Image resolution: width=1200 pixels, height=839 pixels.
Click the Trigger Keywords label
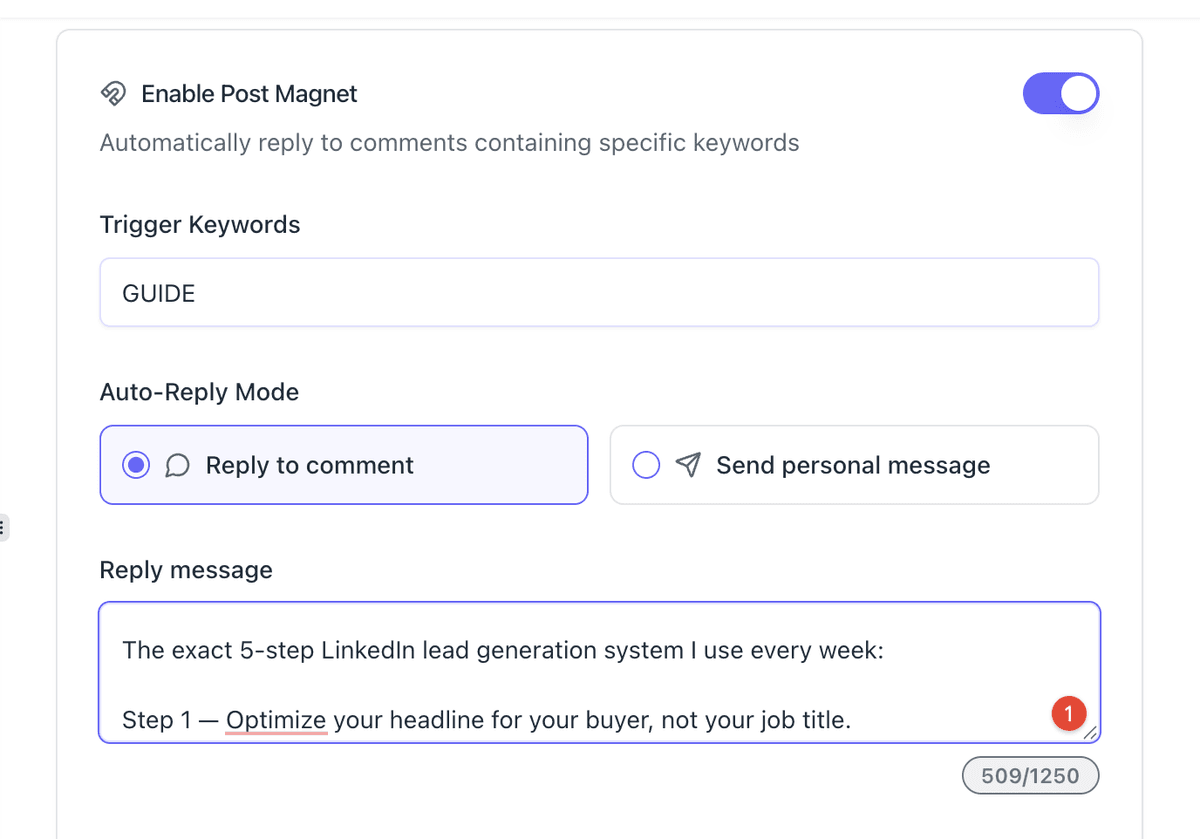pyautogui.click(x=200, y=225)
